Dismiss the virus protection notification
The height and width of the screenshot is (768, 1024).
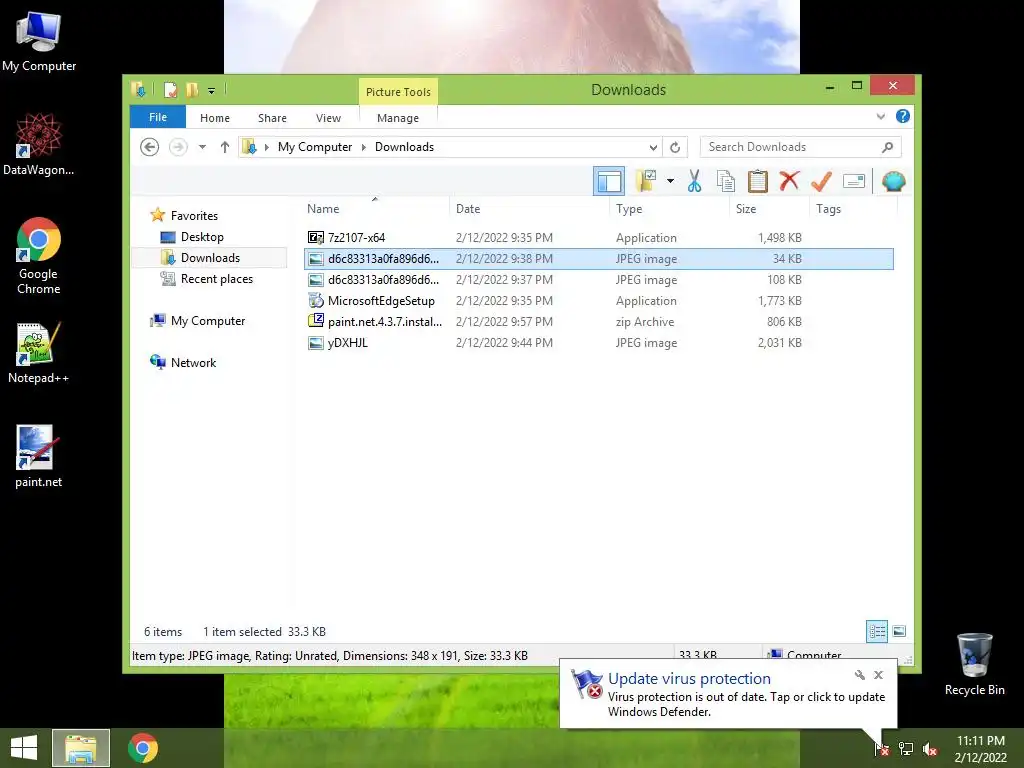point(878,675)
